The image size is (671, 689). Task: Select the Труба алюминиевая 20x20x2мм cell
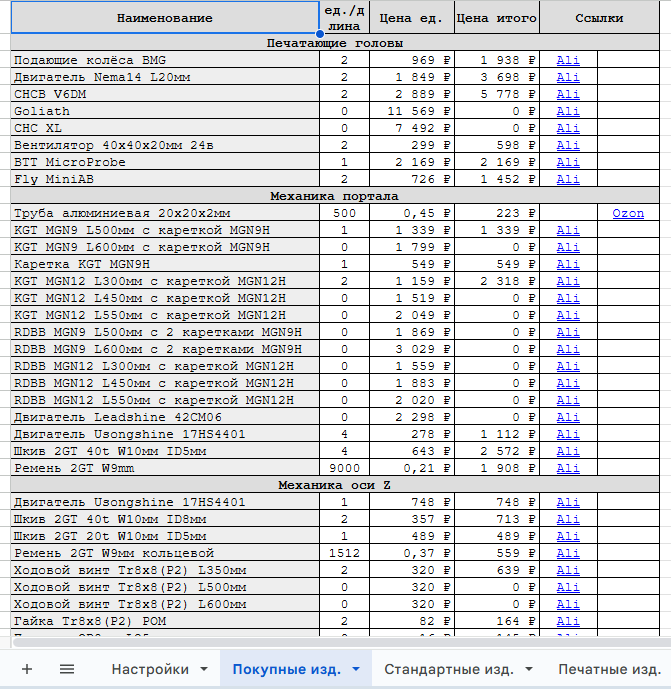[x=165, y=214]
